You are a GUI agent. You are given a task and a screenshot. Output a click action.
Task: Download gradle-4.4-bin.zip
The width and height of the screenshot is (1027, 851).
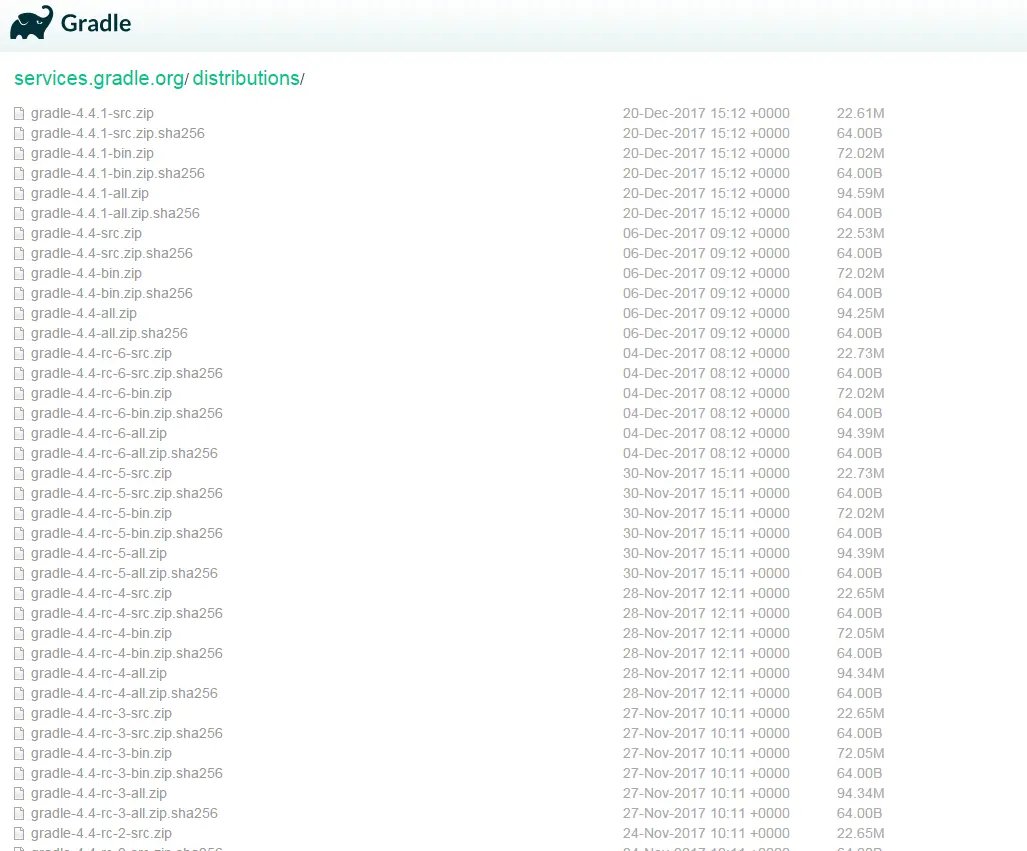(86, 273)
